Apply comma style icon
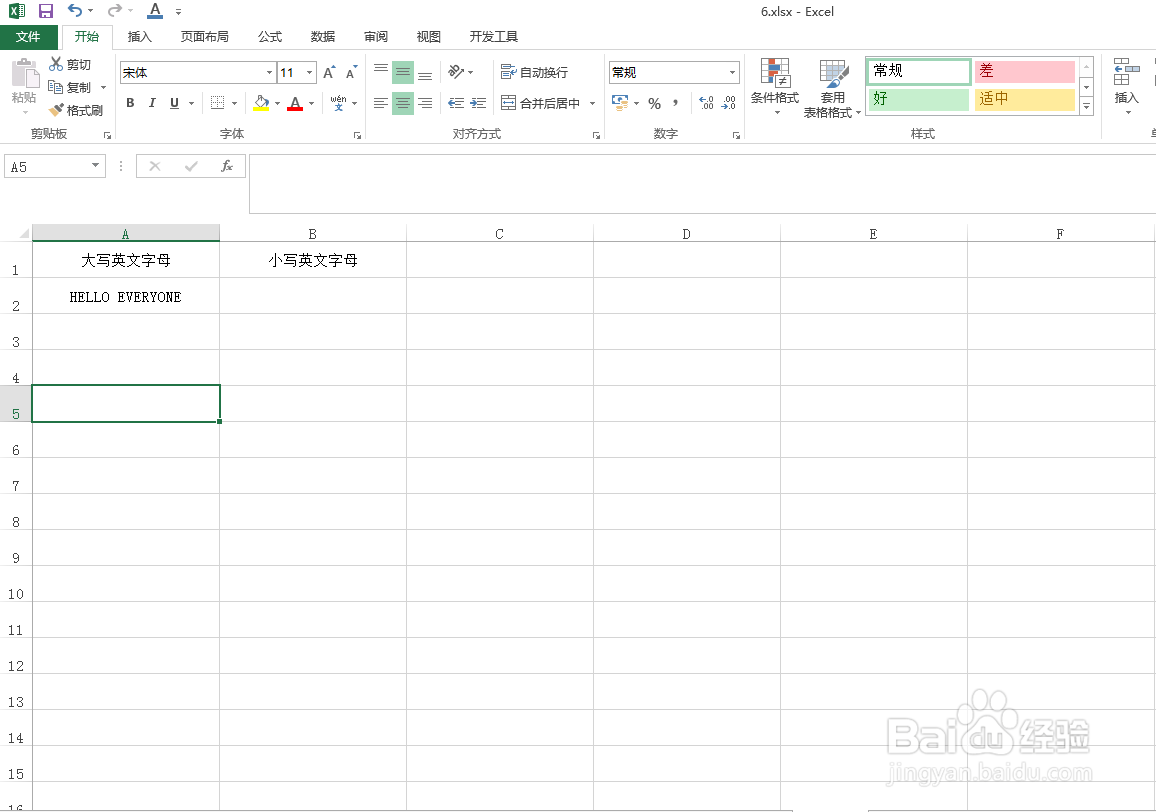 675,103
